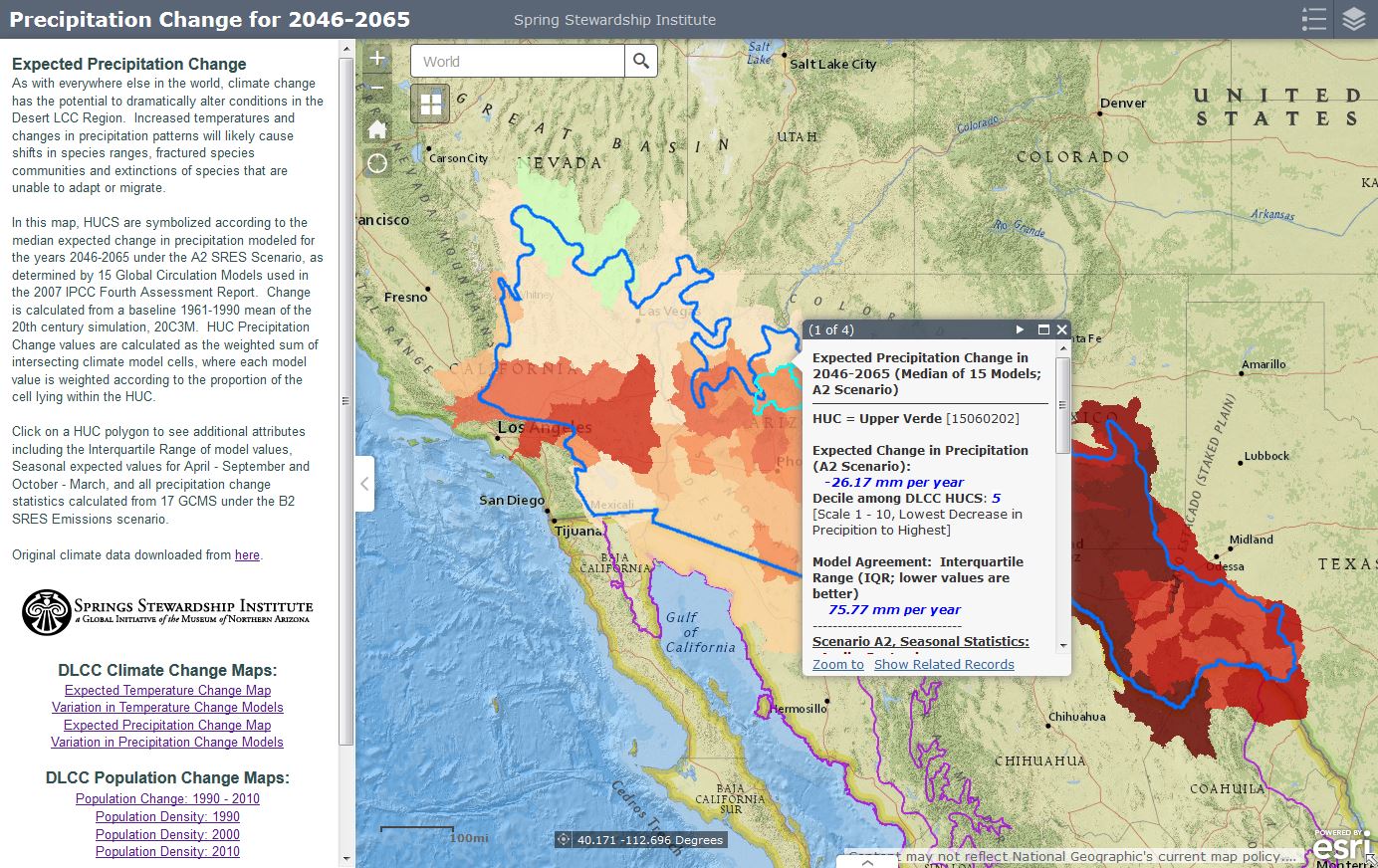Click the 'Chihuahua' city label

(x=1077, y=717)
